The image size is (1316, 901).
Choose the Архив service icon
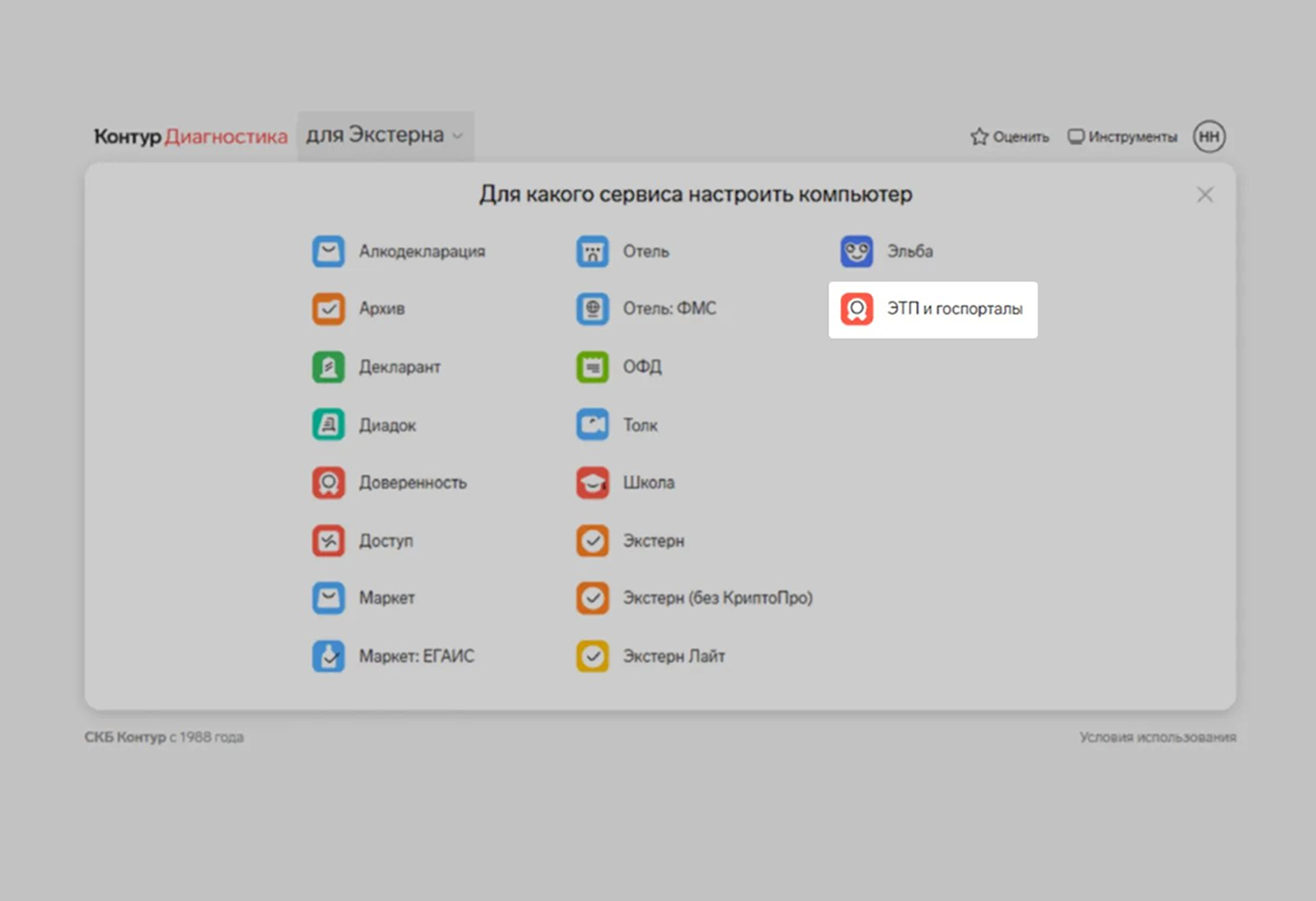[328, 309]
